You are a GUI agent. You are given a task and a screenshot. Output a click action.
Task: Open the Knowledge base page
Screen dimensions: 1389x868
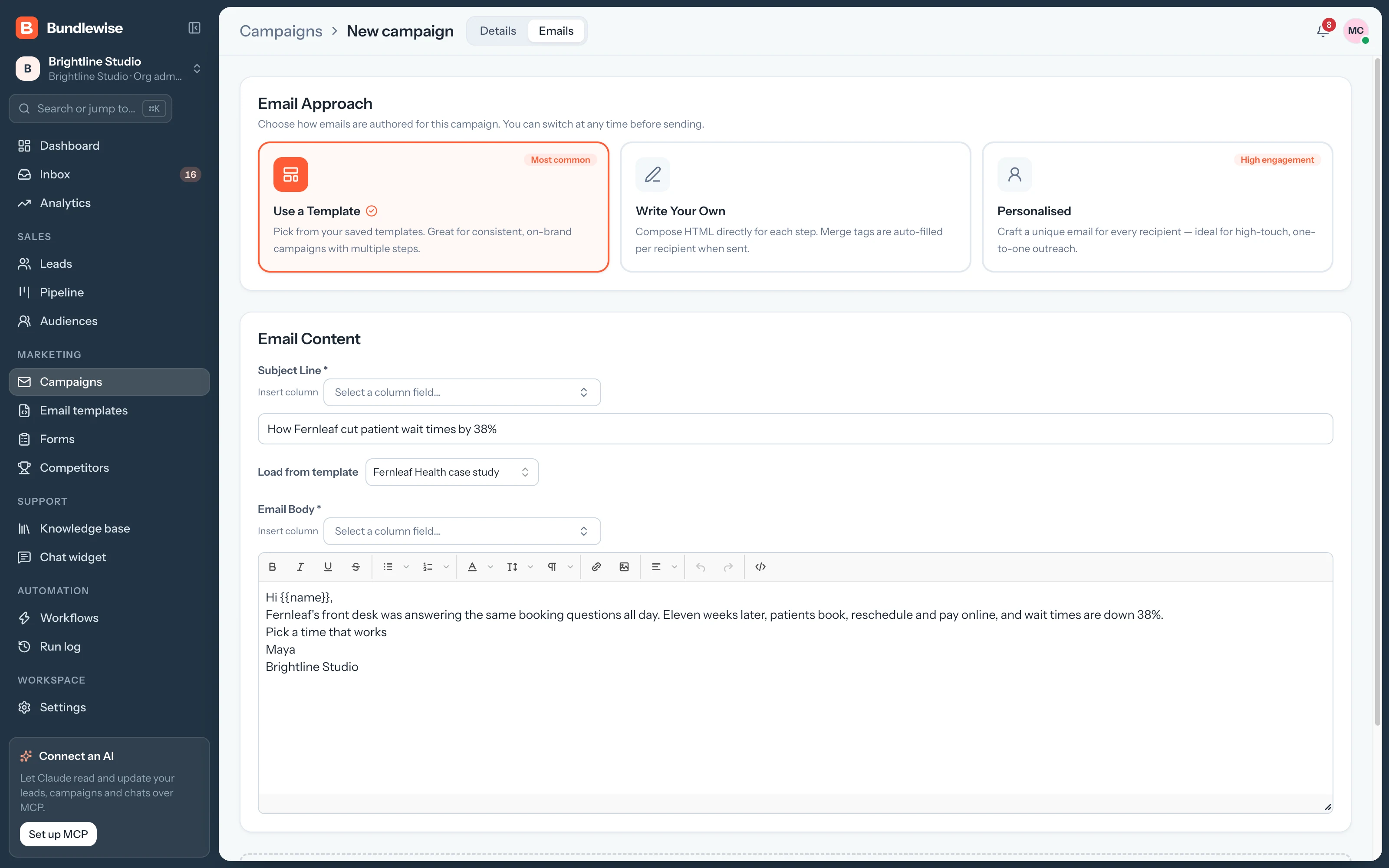point(109,528)
